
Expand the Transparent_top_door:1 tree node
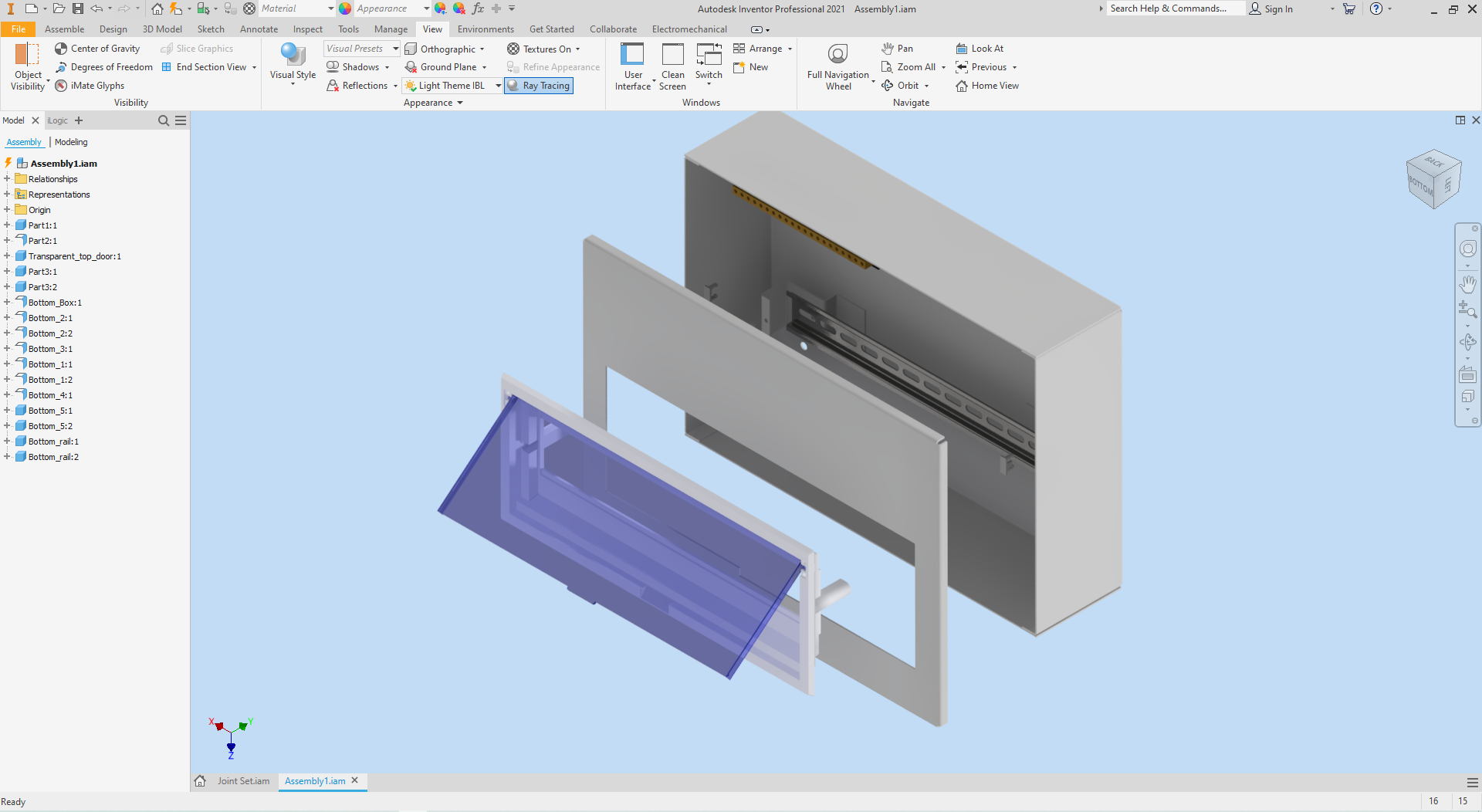tap(7, 256)
